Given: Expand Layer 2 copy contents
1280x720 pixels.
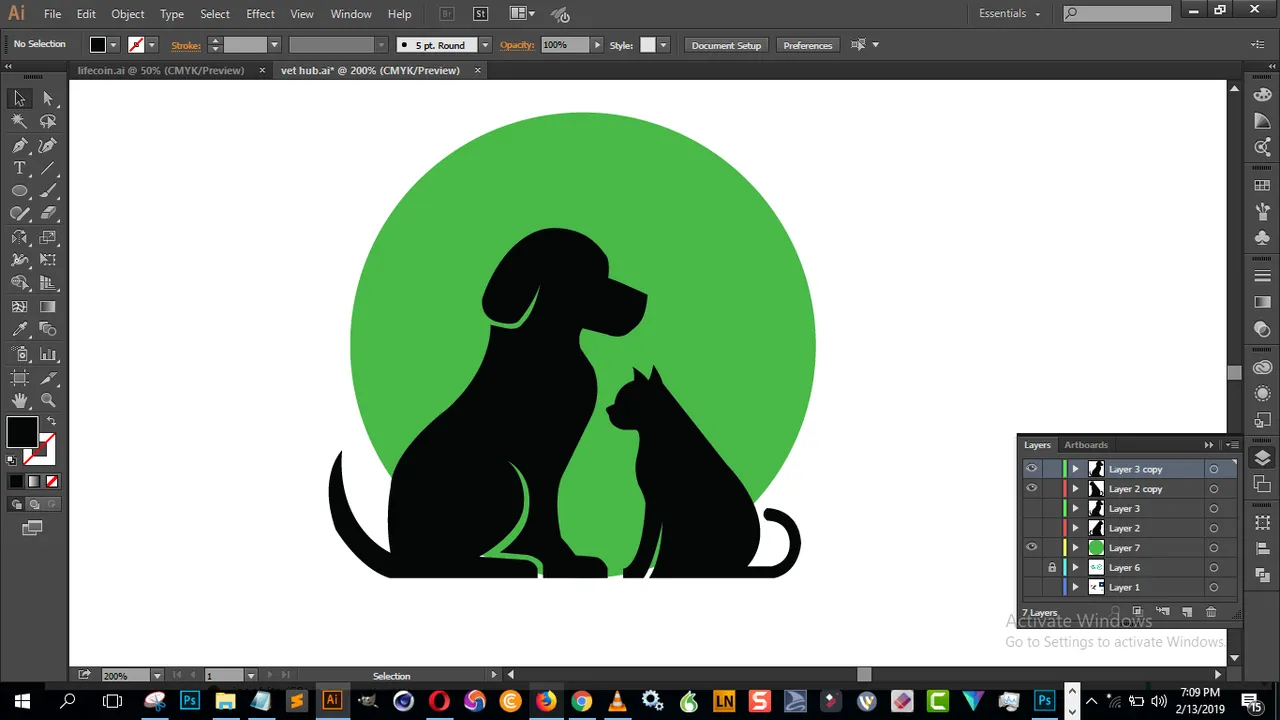Looking at the screenshot, I should 1076,489.
